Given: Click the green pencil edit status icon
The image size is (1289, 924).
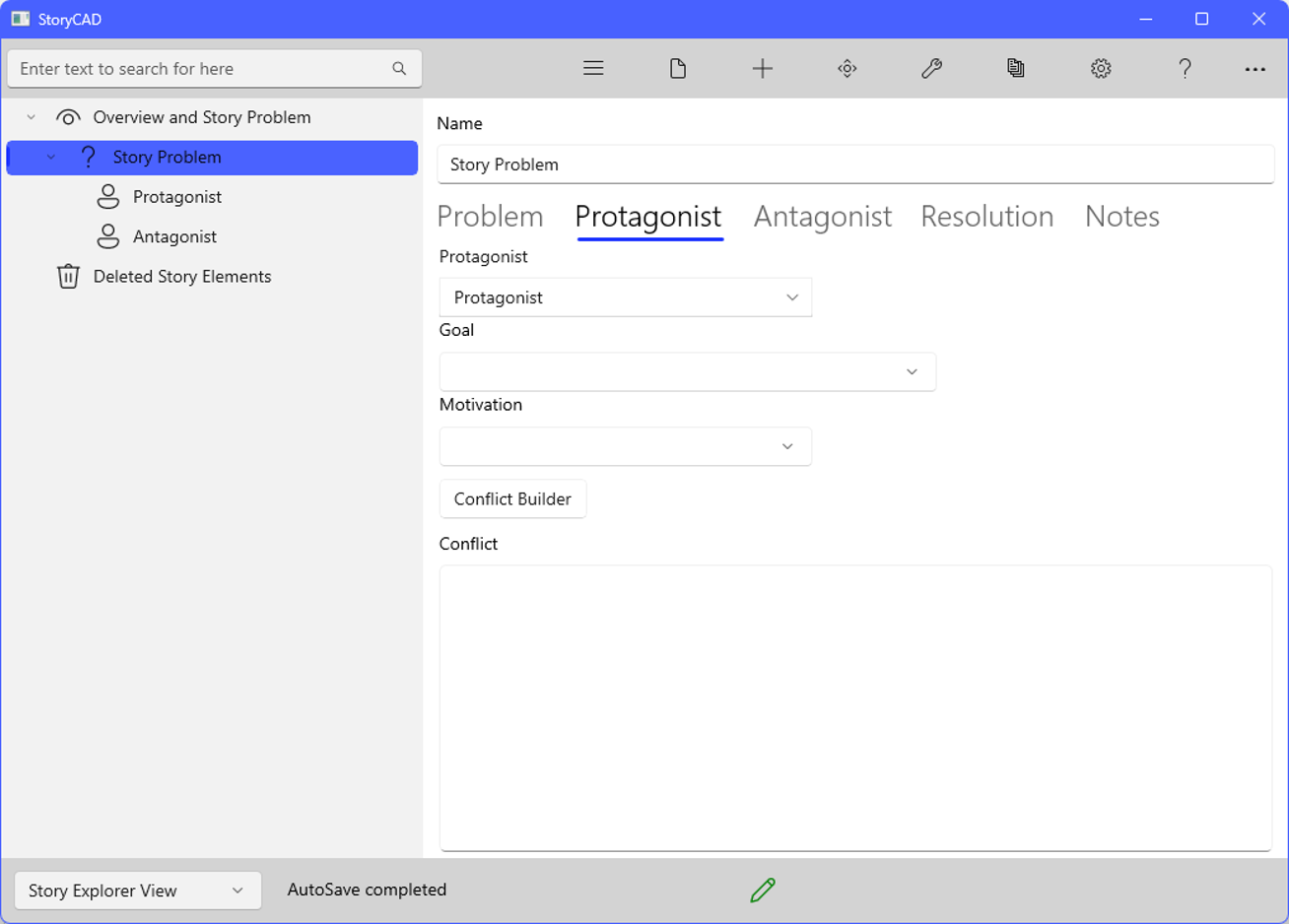Looking at the screenshot, I should [763, 890].
